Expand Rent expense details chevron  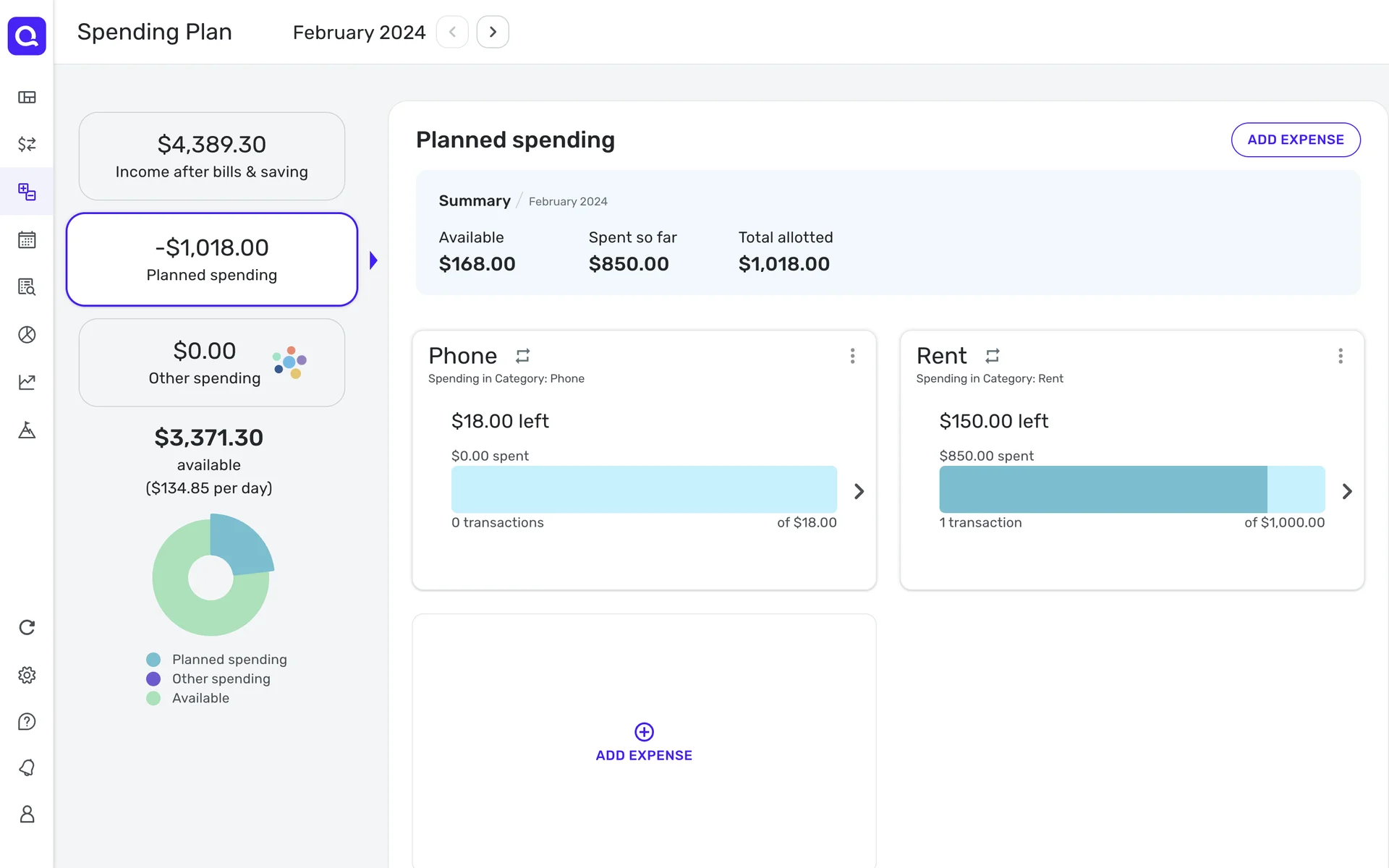coord(1346,492)
